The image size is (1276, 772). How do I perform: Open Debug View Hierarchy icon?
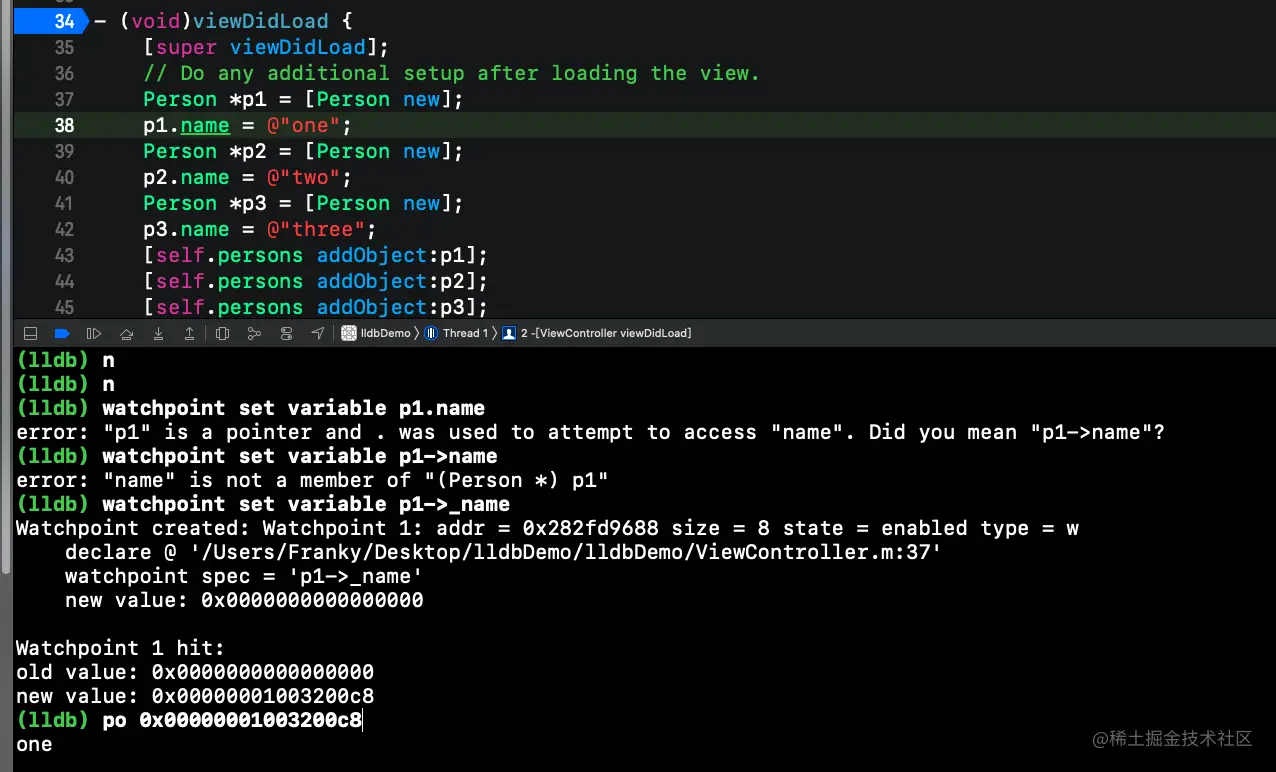point(222,333)
